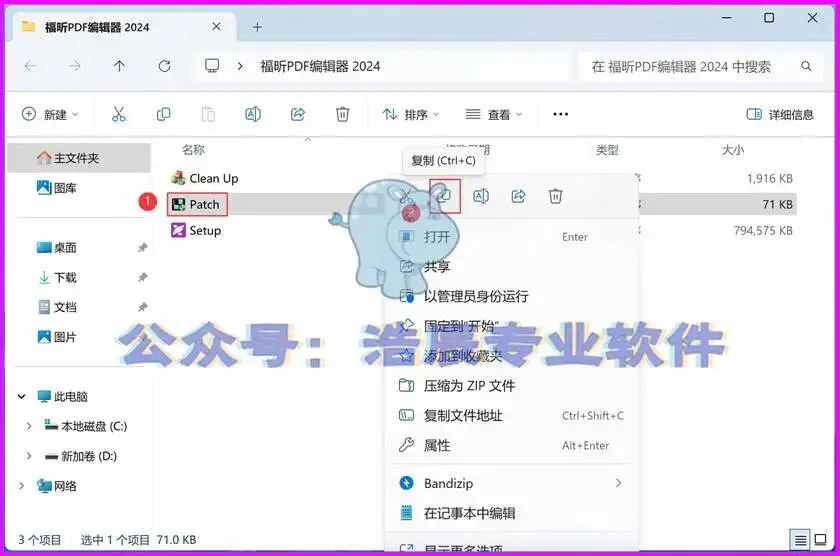
Task: Sort by the 大小 column header
Action: pyautogui.click(x=732, y=149)
